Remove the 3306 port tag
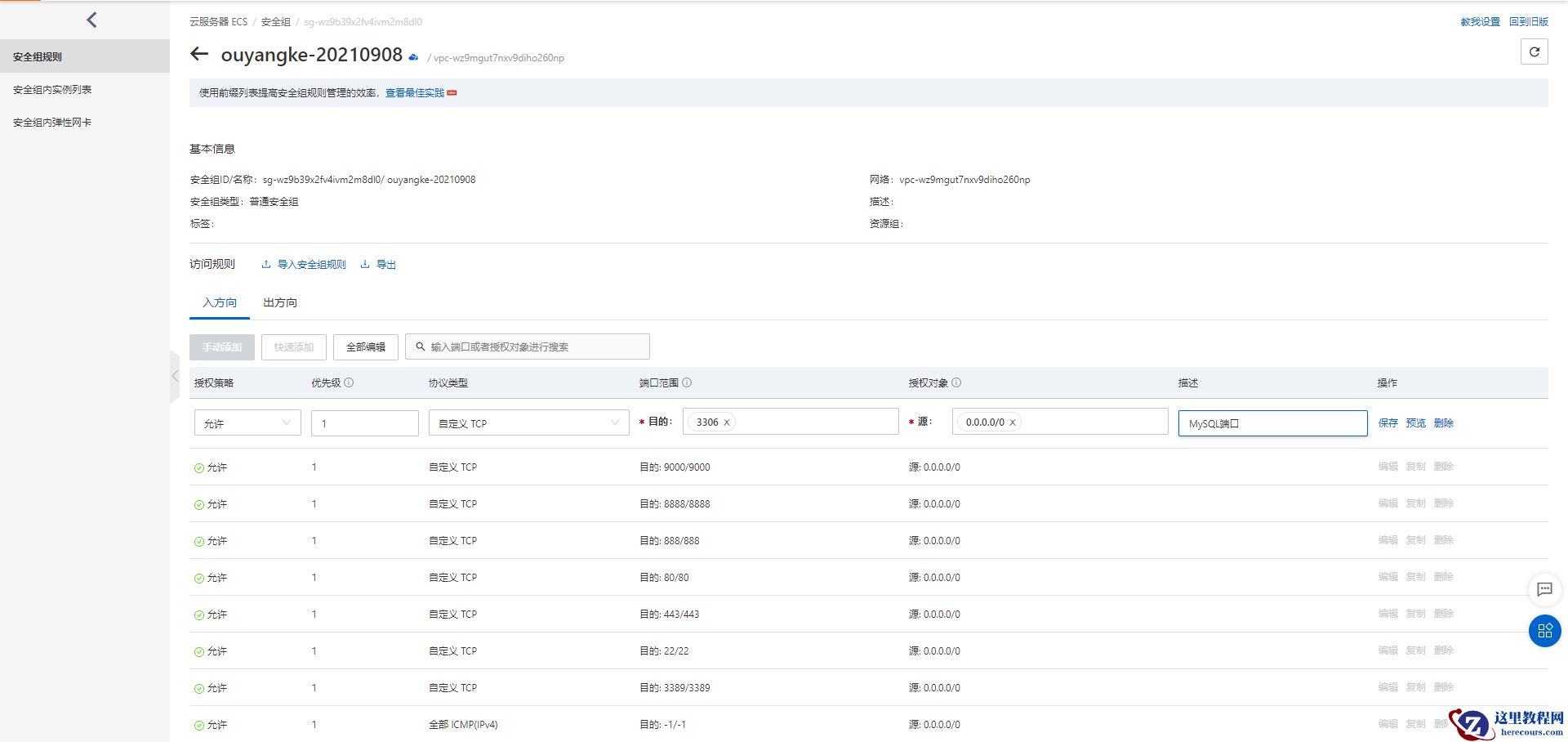Viewport: 1568px width, 742px height. [x=727, y=422]
